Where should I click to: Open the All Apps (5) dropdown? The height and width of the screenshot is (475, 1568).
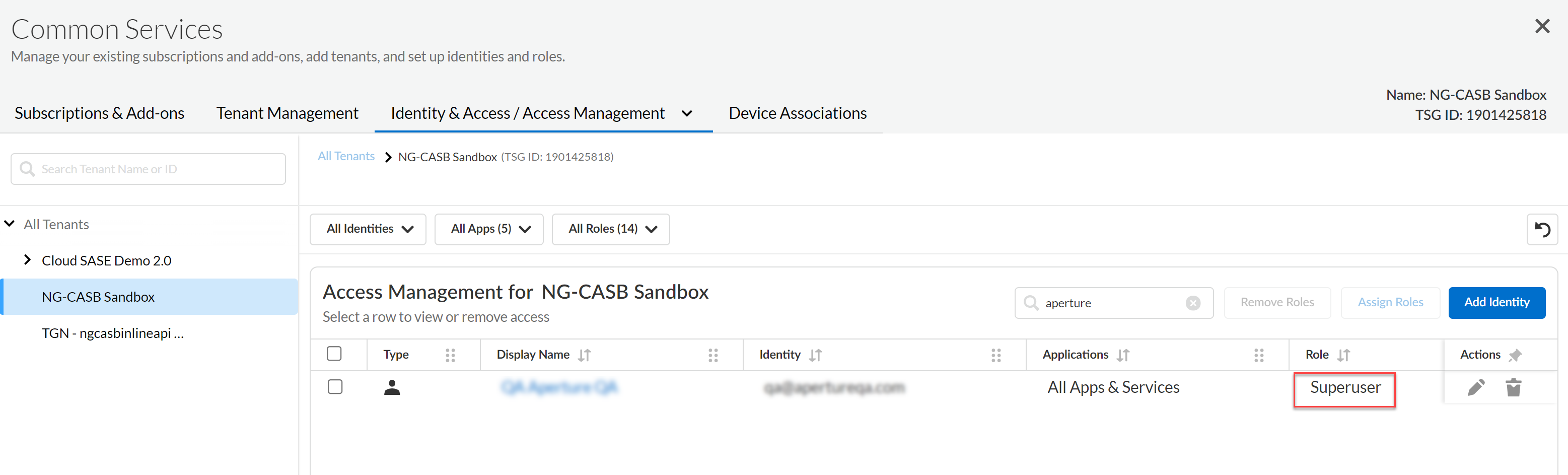coord(489,229)
